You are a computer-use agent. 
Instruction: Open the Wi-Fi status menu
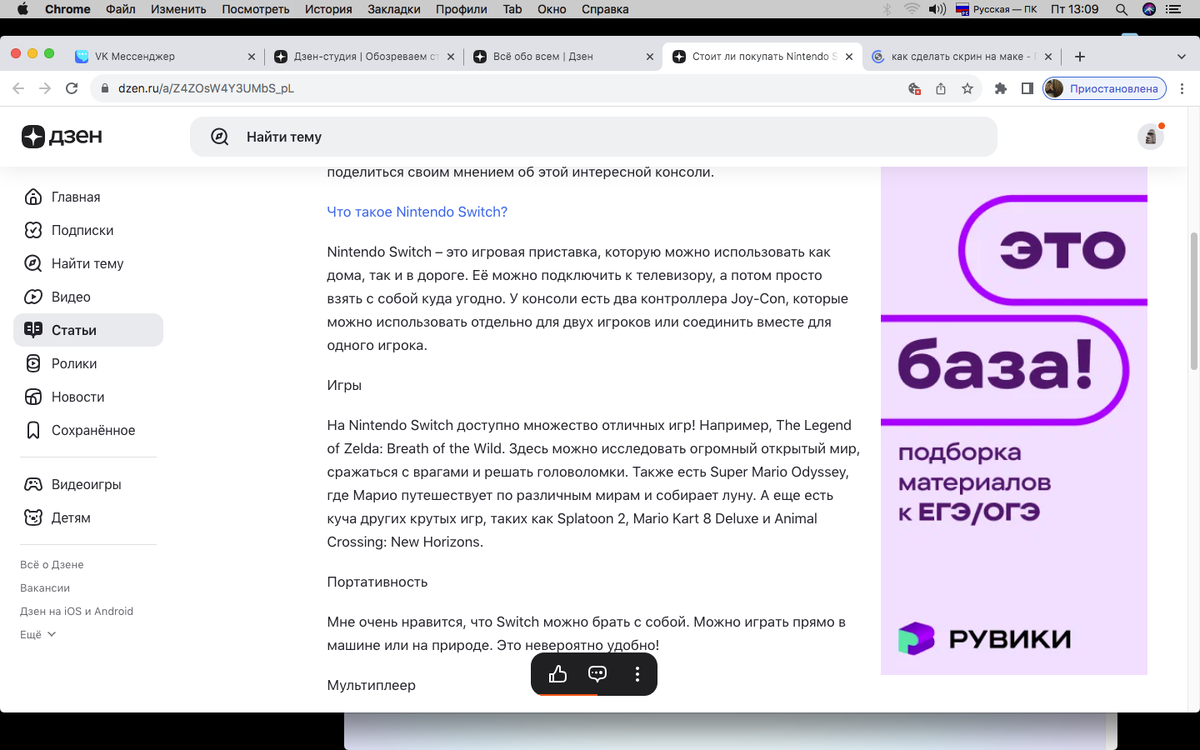pyautogui.click(x=911, y=9)
